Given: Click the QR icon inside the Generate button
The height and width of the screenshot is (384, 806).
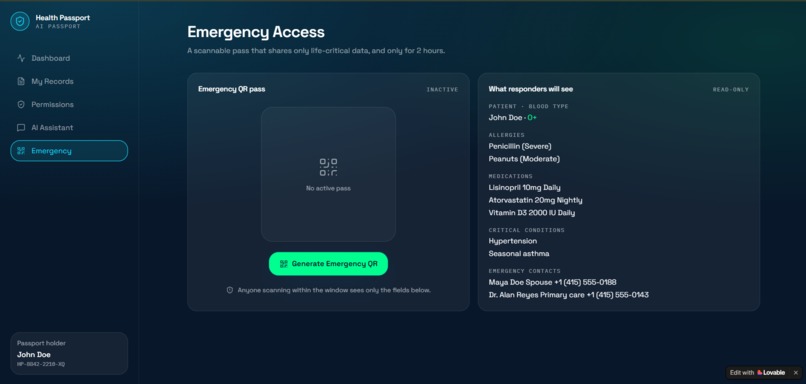Looking at the screenshot, I should point(283,264).
